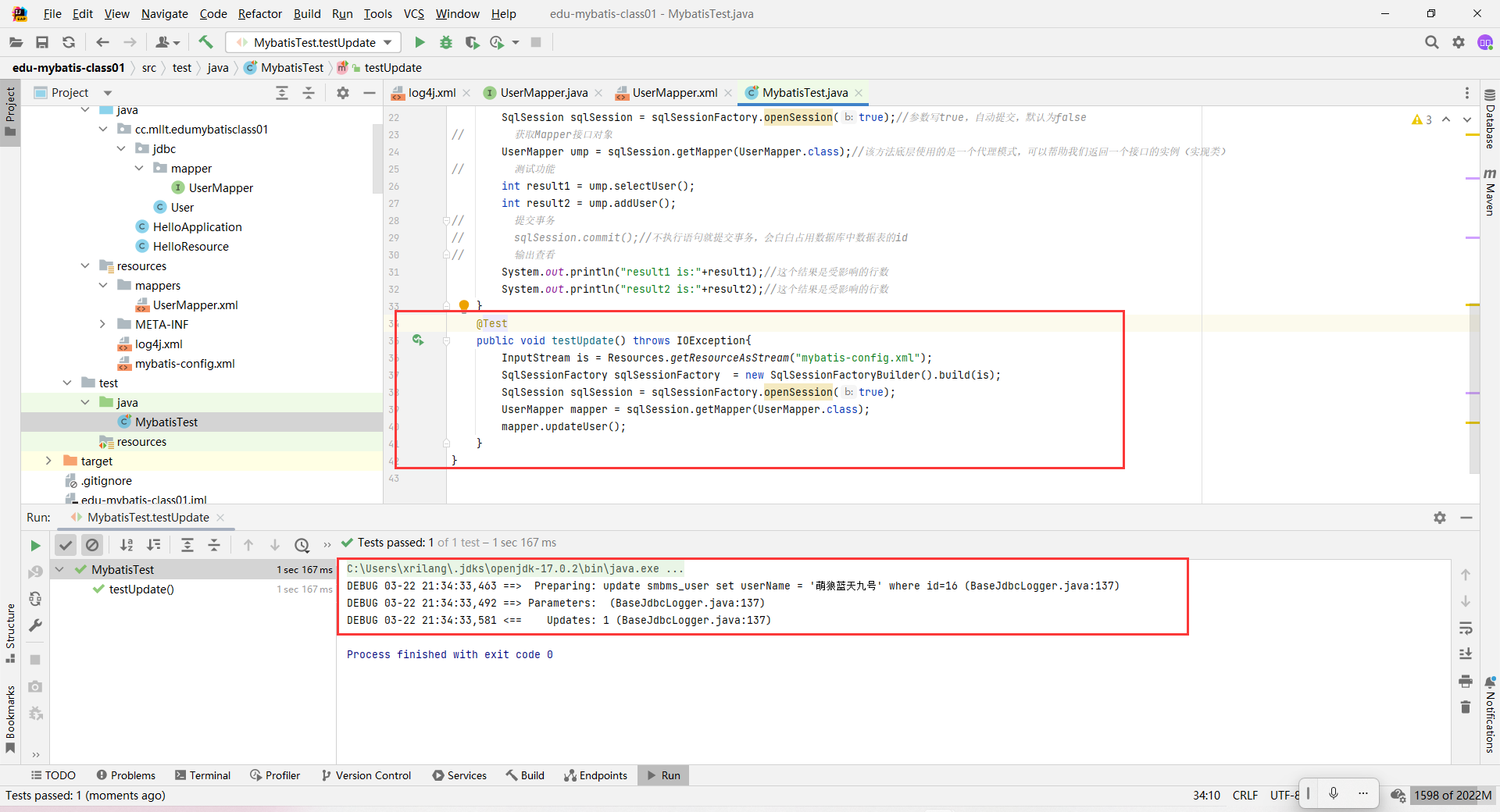This screenshot has height=812, width=1500.
Task: Run with coverage icon in toolbar
Action: click(472, 42)
